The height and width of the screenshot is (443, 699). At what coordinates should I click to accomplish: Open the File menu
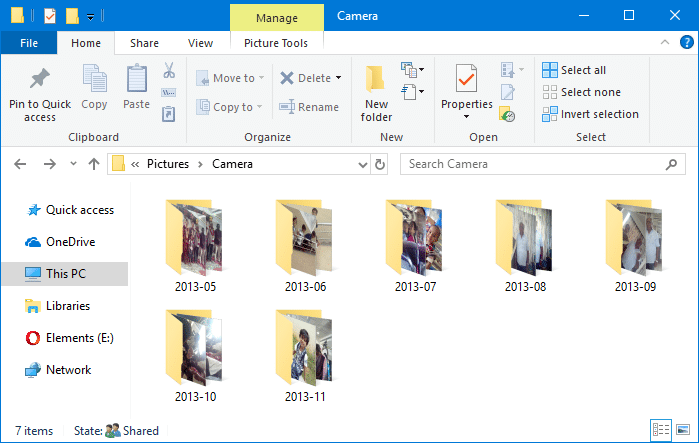point(29,43)
